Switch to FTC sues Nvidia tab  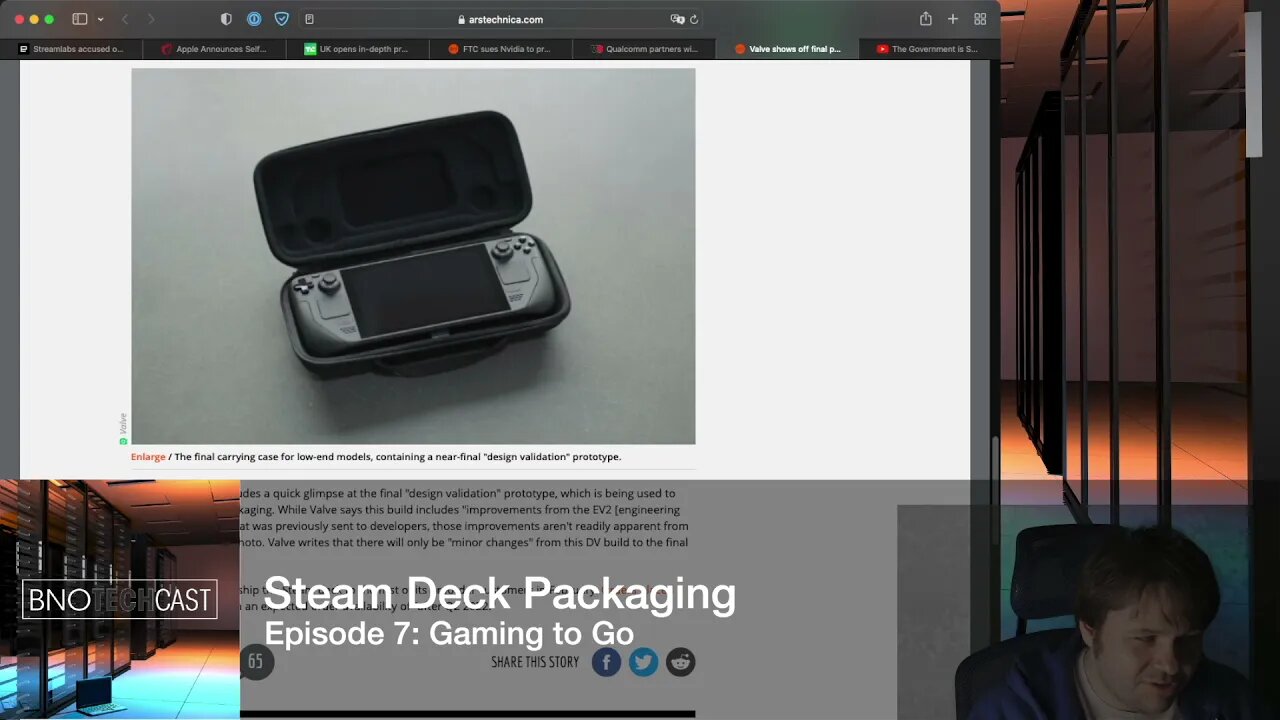click(x=501, y=48)
